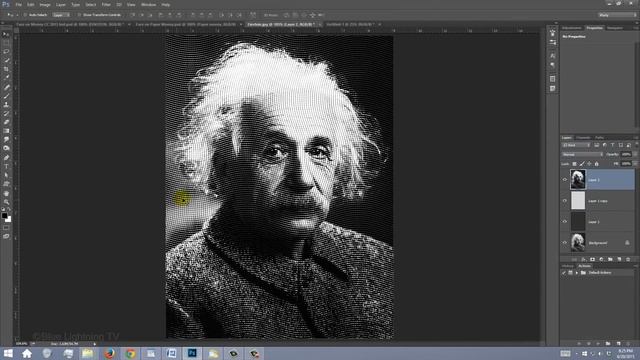Toggle Quick Mask mode icon
Image resolution: width=640 pixels, height=360 pixels.
pyautogui.click(x=6, y=228)
